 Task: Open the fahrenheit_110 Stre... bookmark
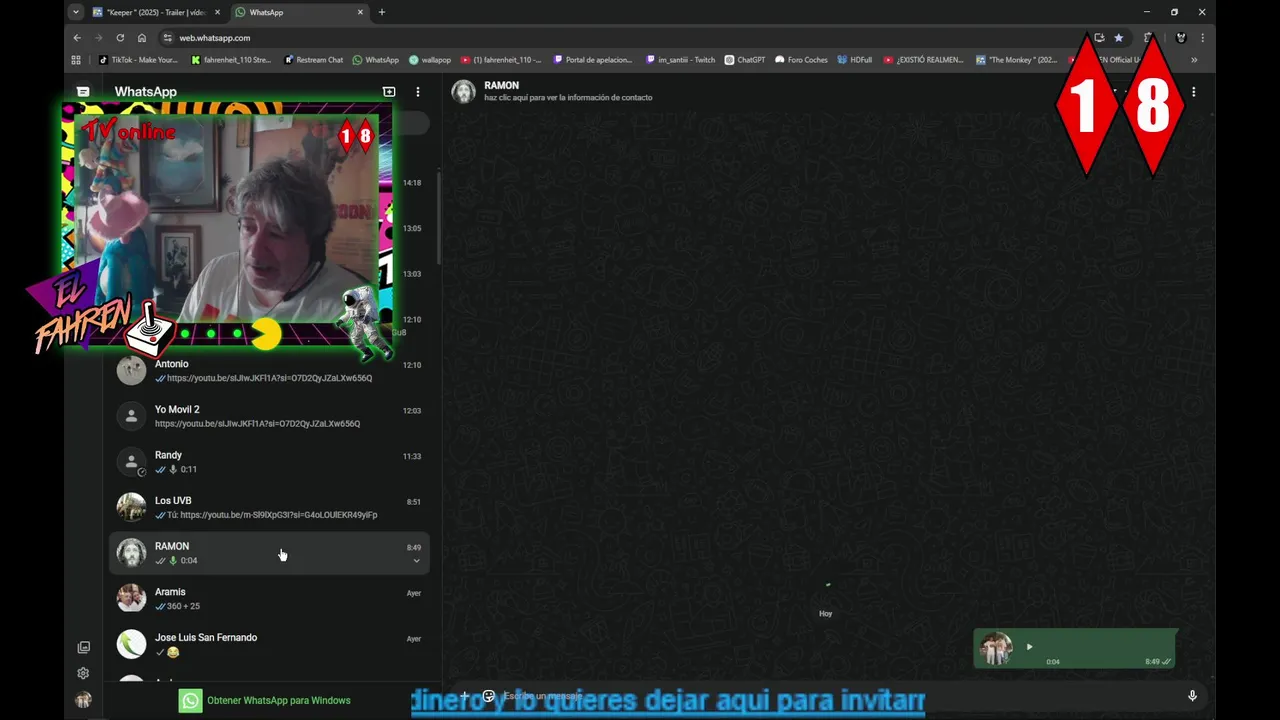pos(231,60)
